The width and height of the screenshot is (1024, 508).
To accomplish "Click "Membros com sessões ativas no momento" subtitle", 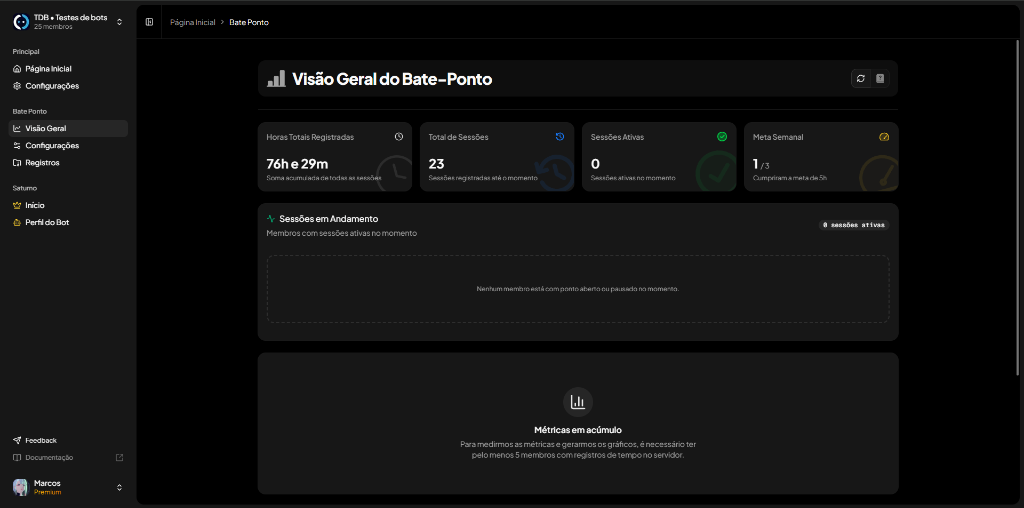I will pos(342,233).
